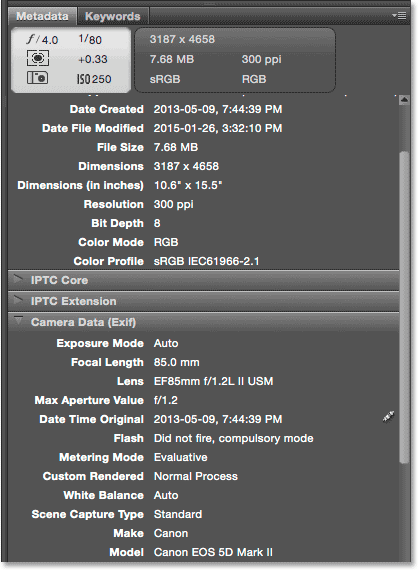Click the Make value Canon
The height and width of the screenshot is (570, 418).
point(171,533)
